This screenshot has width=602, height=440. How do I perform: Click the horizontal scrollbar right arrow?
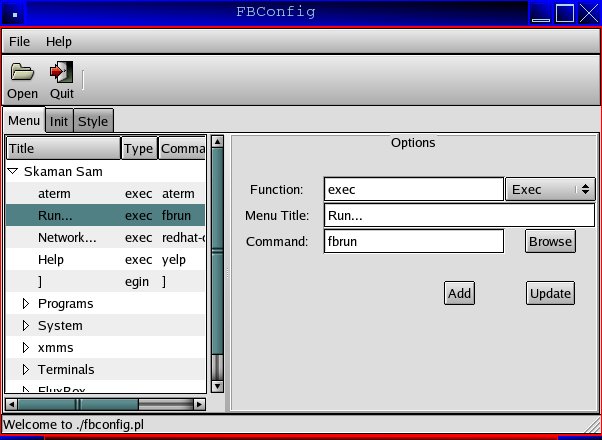pyautogui.click(x=199, y=404)
